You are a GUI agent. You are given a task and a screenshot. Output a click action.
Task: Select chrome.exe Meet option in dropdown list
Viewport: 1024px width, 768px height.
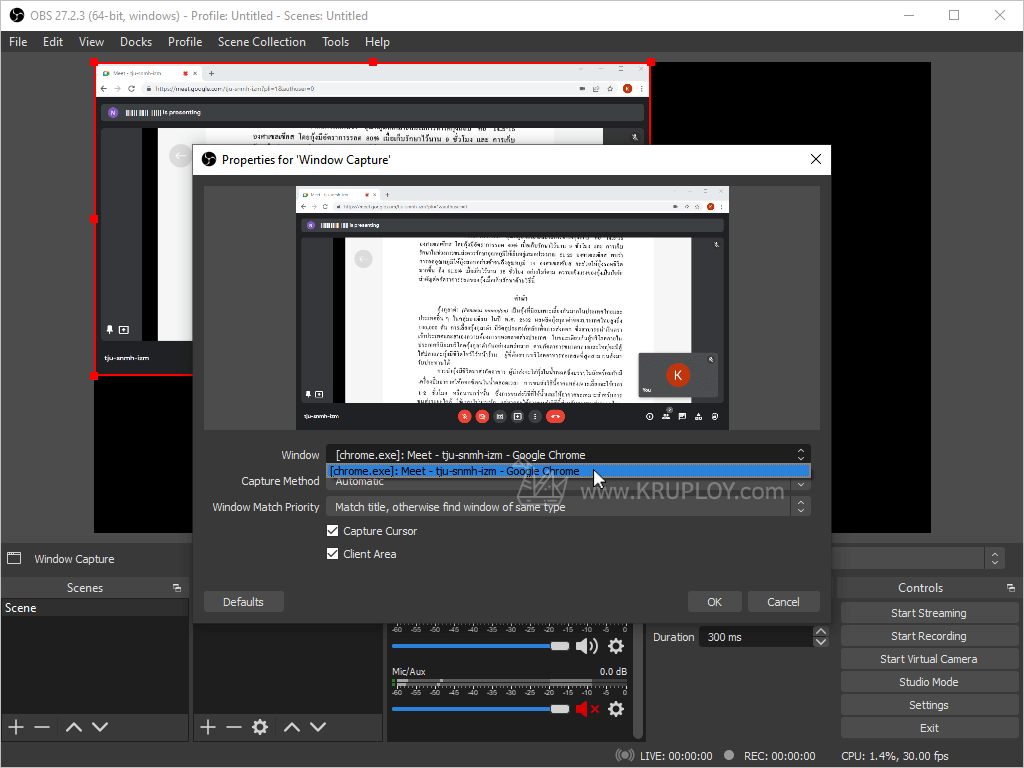[568, 471]
